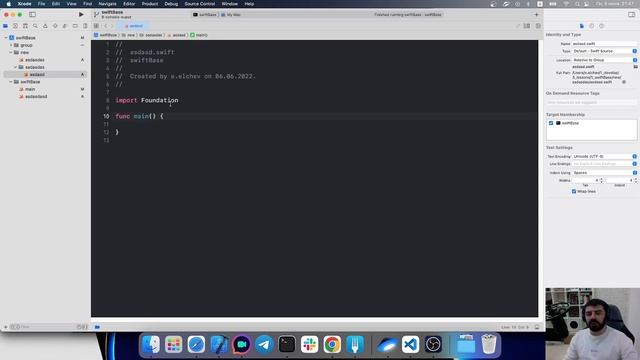The width and height of the screenshot is (640, 360).
Task: Click the Name field in inspector
Action: (604, 44)
